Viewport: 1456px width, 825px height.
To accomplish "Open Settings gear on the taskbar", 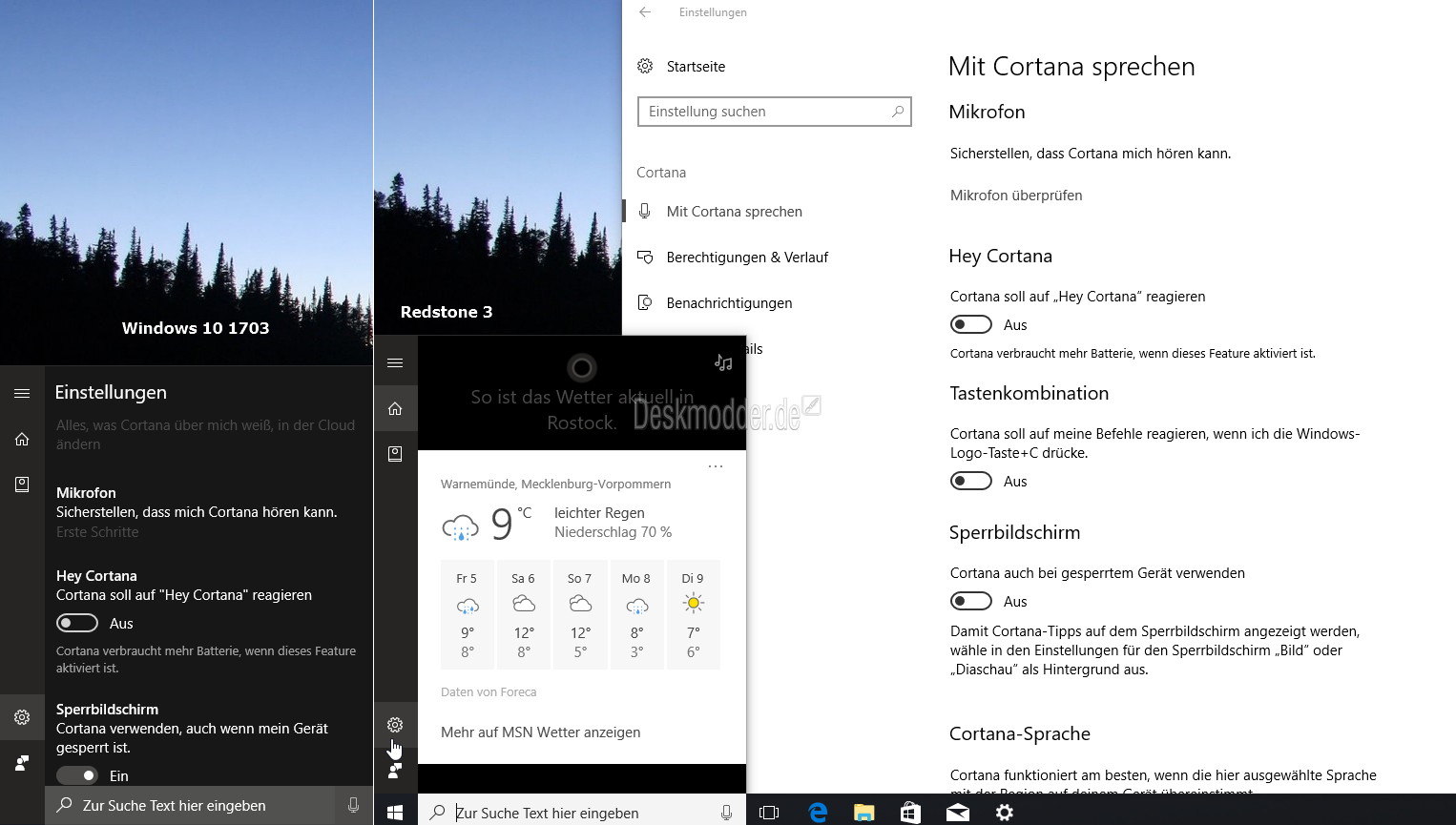I will pos(1005,813).
